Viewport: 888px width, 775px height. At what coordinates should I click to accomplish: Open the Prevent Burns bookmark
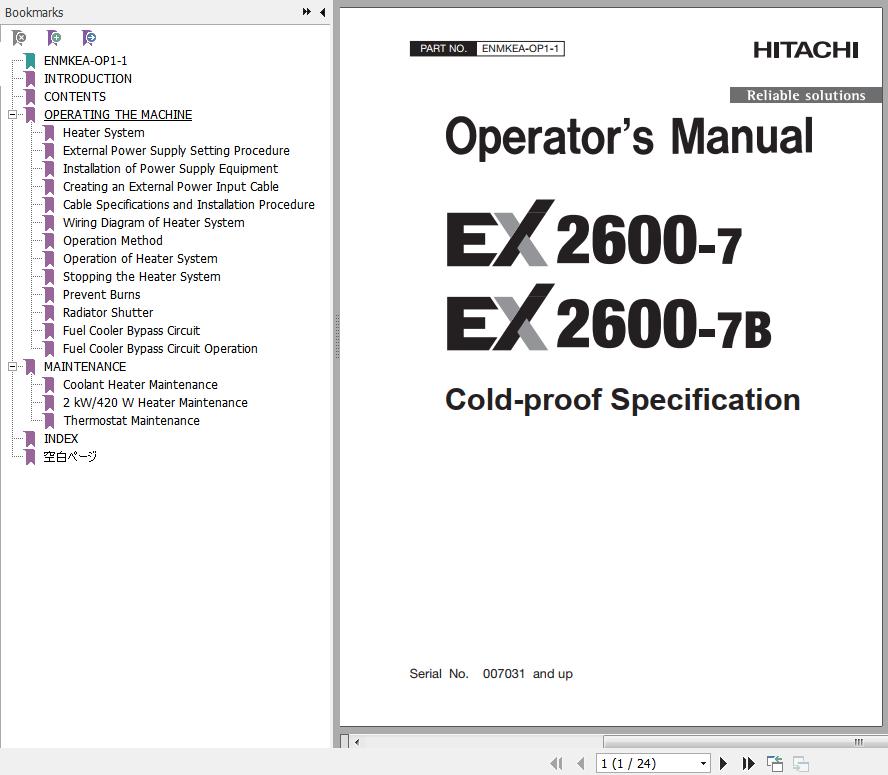(101, 295)
